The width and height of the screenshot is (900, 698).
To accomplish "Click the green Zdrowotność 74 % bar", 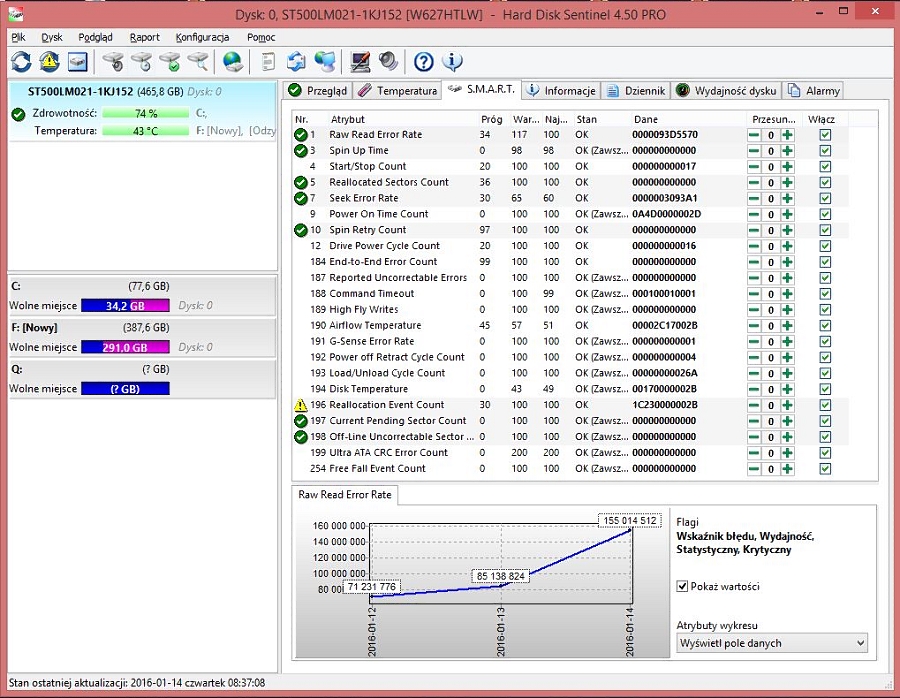I will (x=146, y=114).
